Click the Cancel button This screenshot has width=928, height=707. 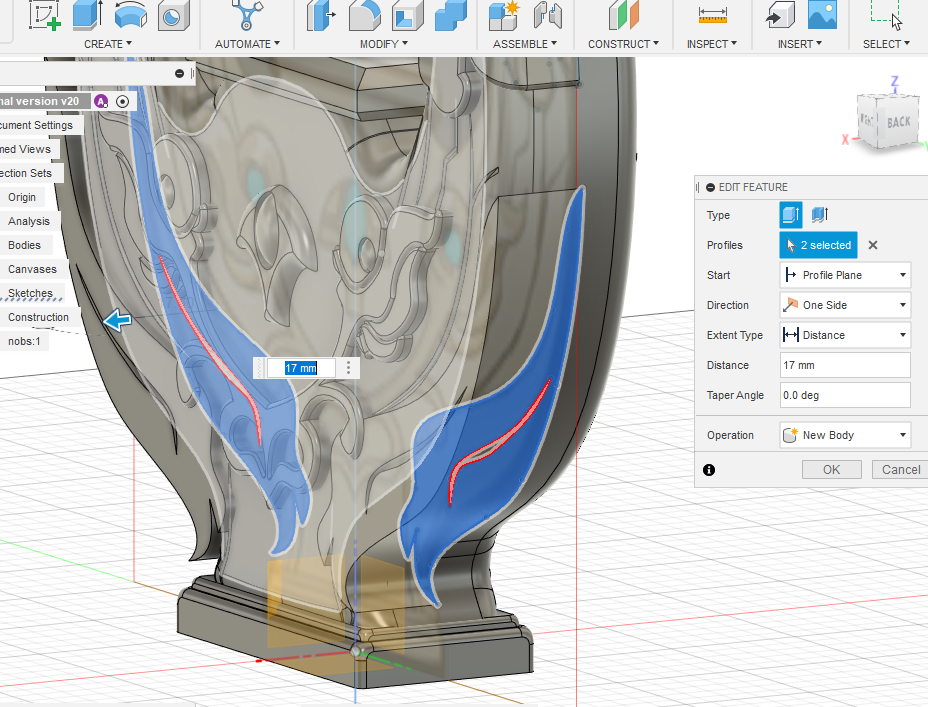coord(900,469)
